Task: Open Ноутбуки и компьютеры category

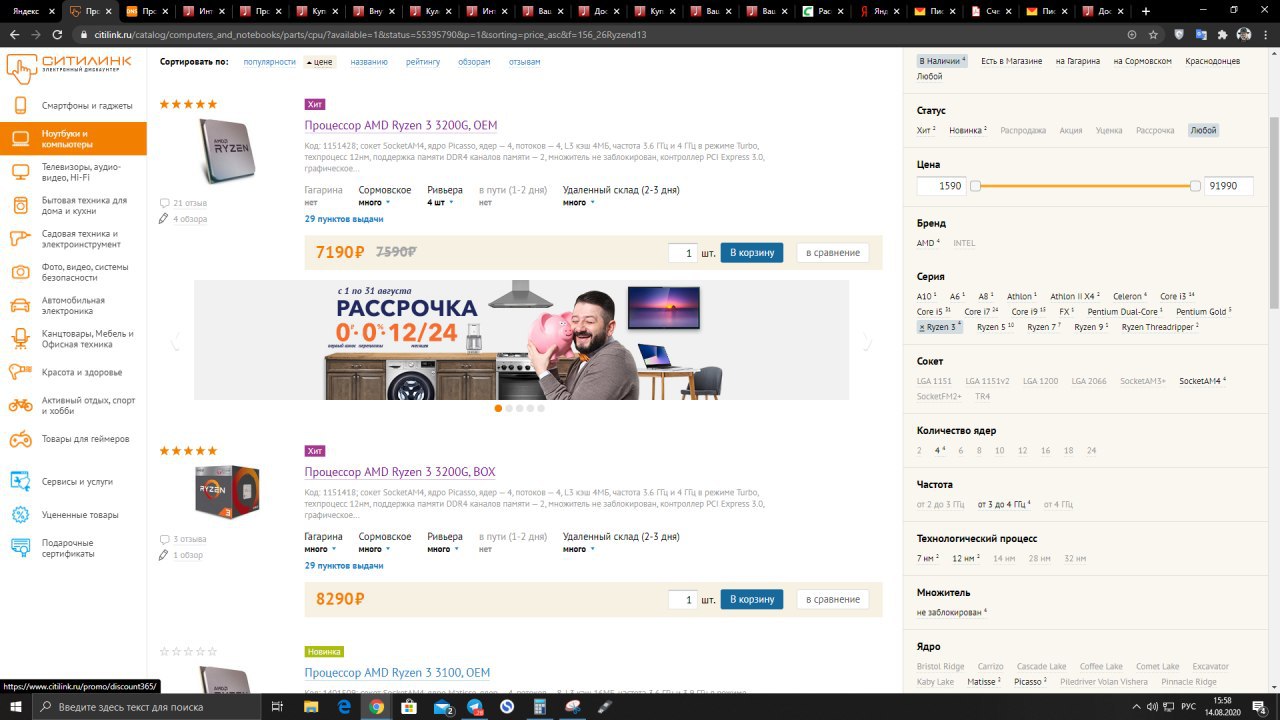Action: point(73,139)
